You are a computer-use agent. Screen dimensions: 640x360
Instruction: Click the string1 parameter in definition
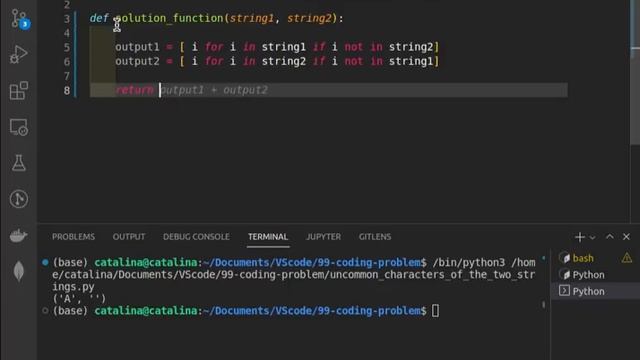tap(251, 18)
